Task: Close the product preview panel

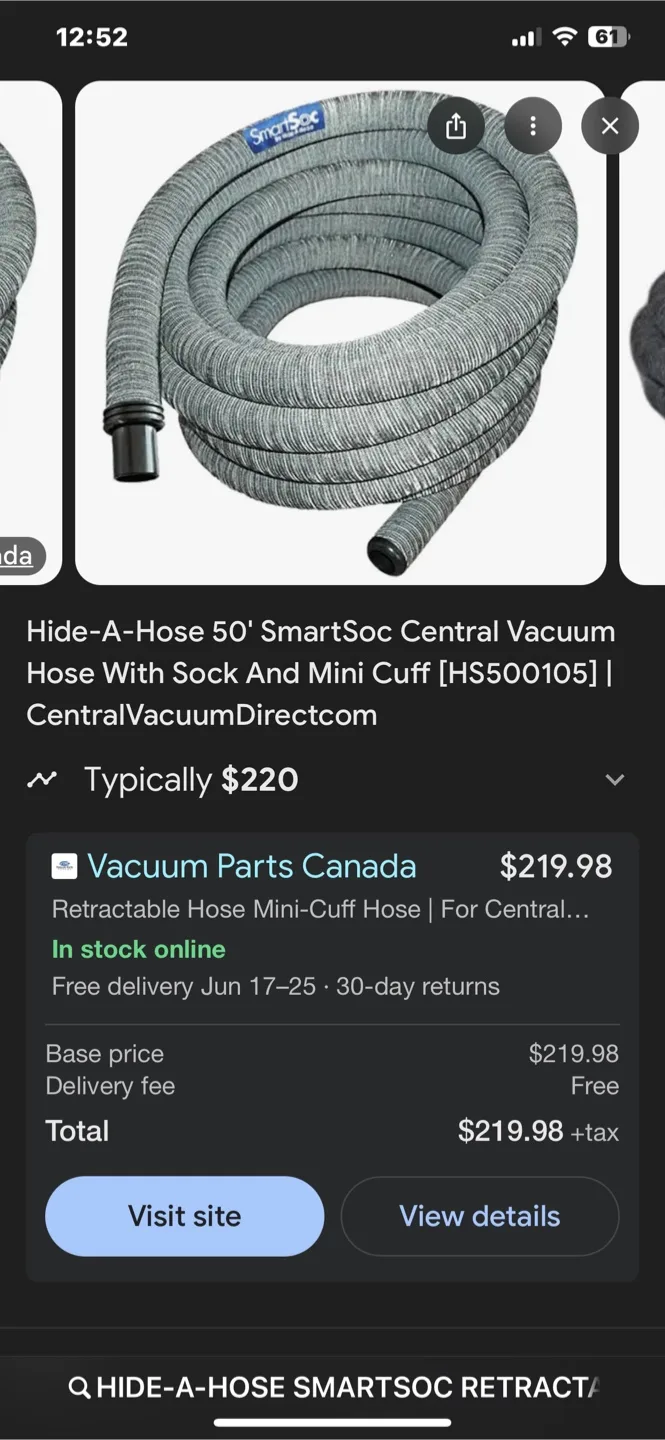Action: coord(610,126)
